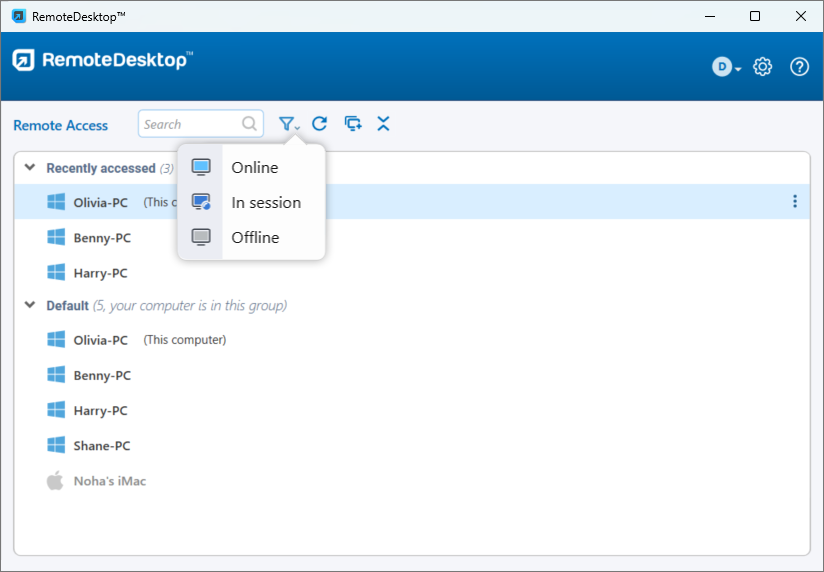Click the add computer icon in toolbar
Viewport: 824px width, 572px height.
352,124
